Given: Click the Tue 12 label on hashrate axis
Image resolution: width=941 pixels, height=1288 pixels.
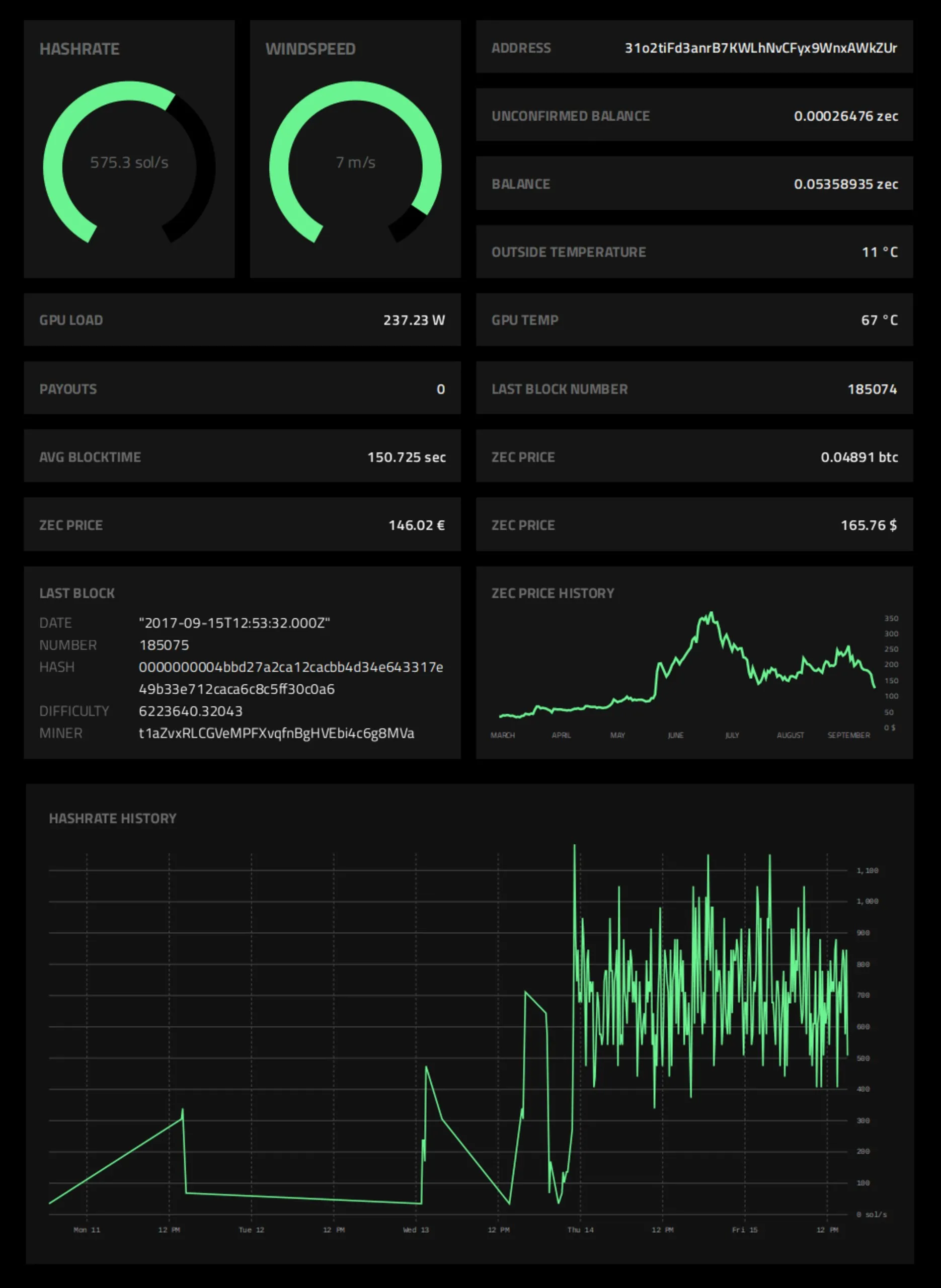Looking at the screenshot, I should click(251, 1230).
